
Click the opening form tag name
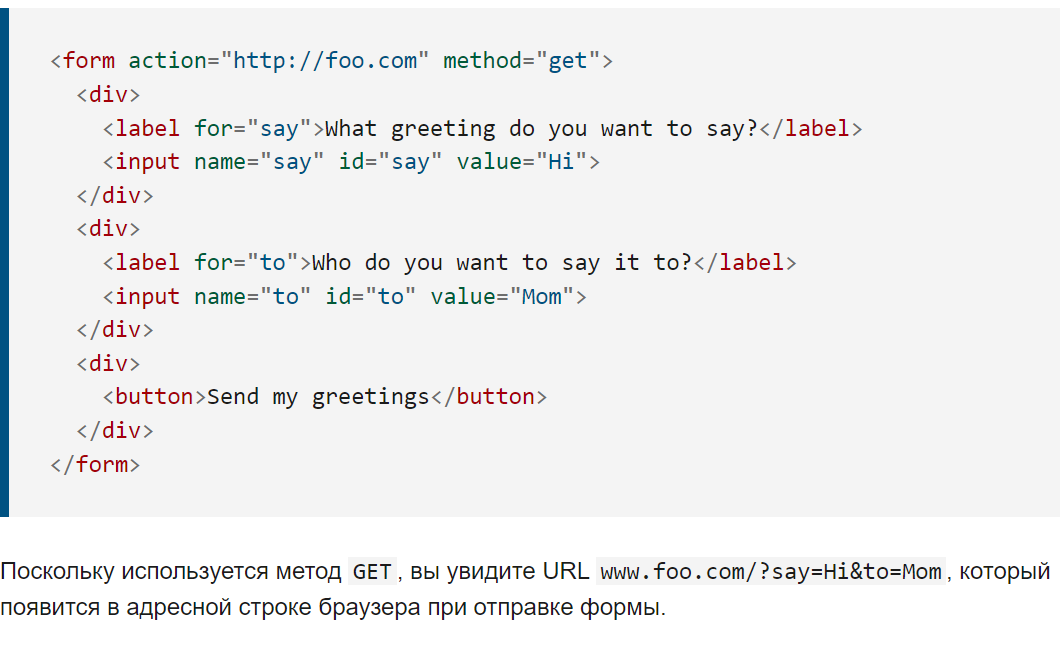(x=89, y=61)
